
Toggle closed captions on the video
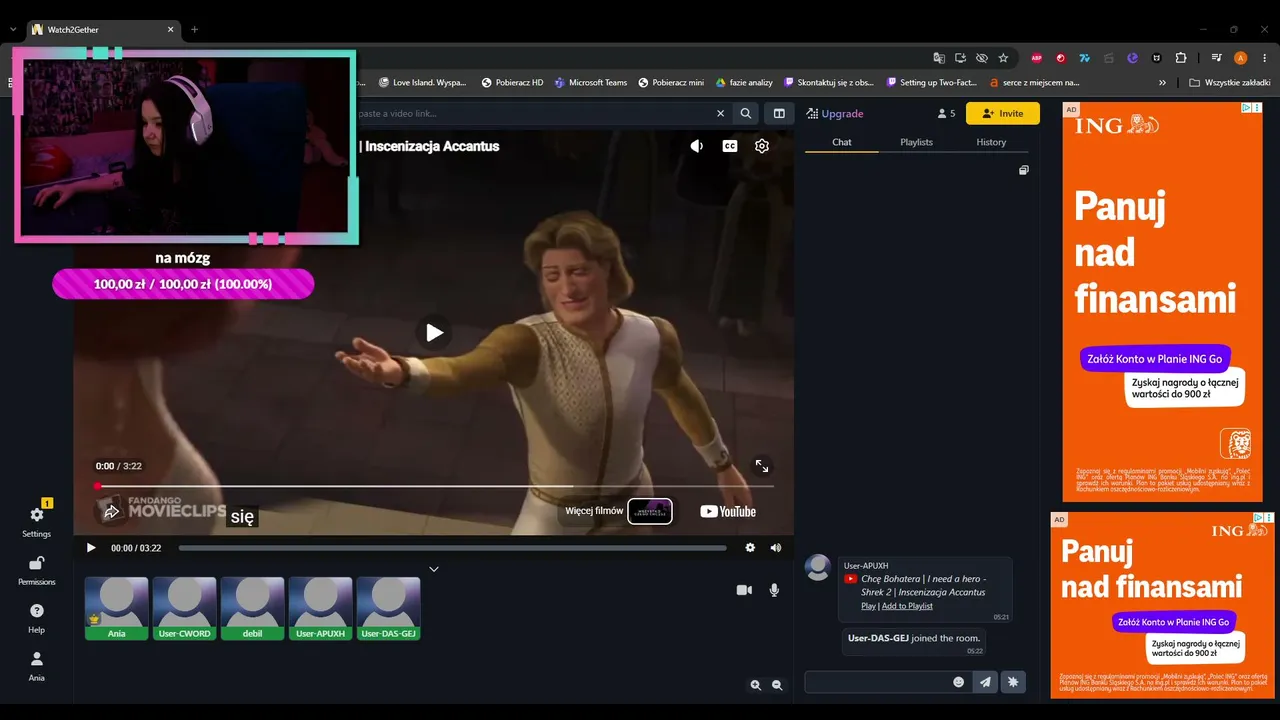[730, 146]
